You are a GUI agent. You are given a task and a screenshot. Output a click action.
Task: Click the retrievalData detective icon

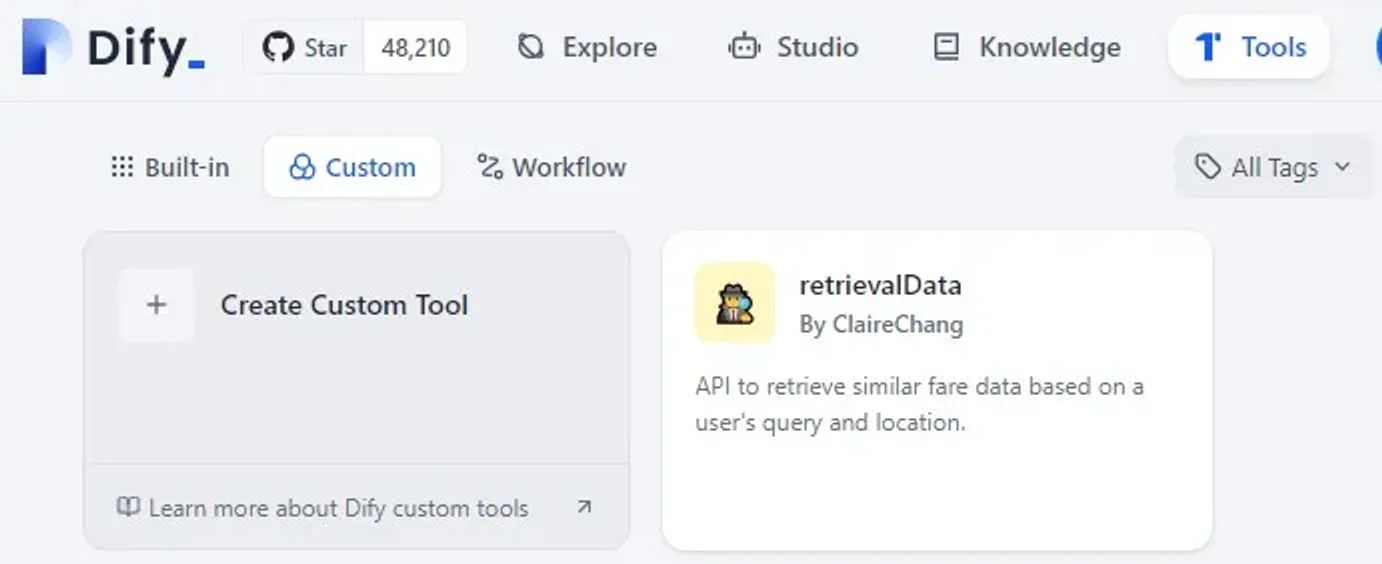pyautogui.click(x=735, y=303)
